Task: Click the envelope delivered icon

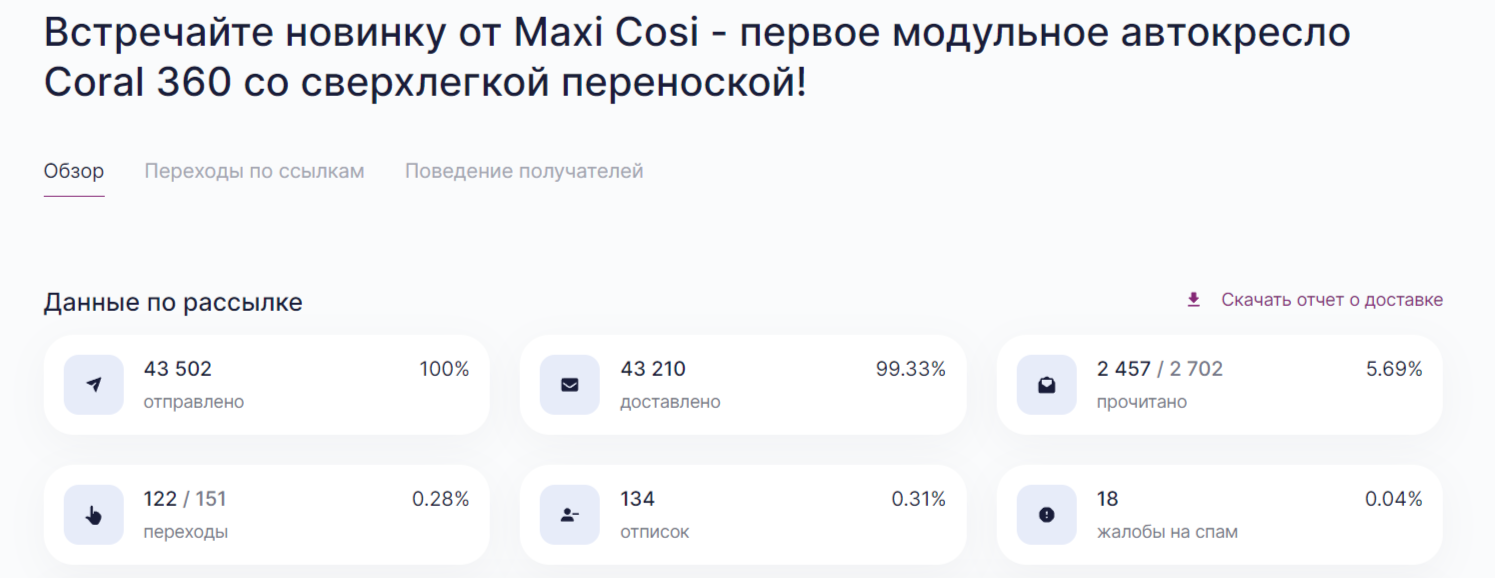Action: click(x=570, y=385)
